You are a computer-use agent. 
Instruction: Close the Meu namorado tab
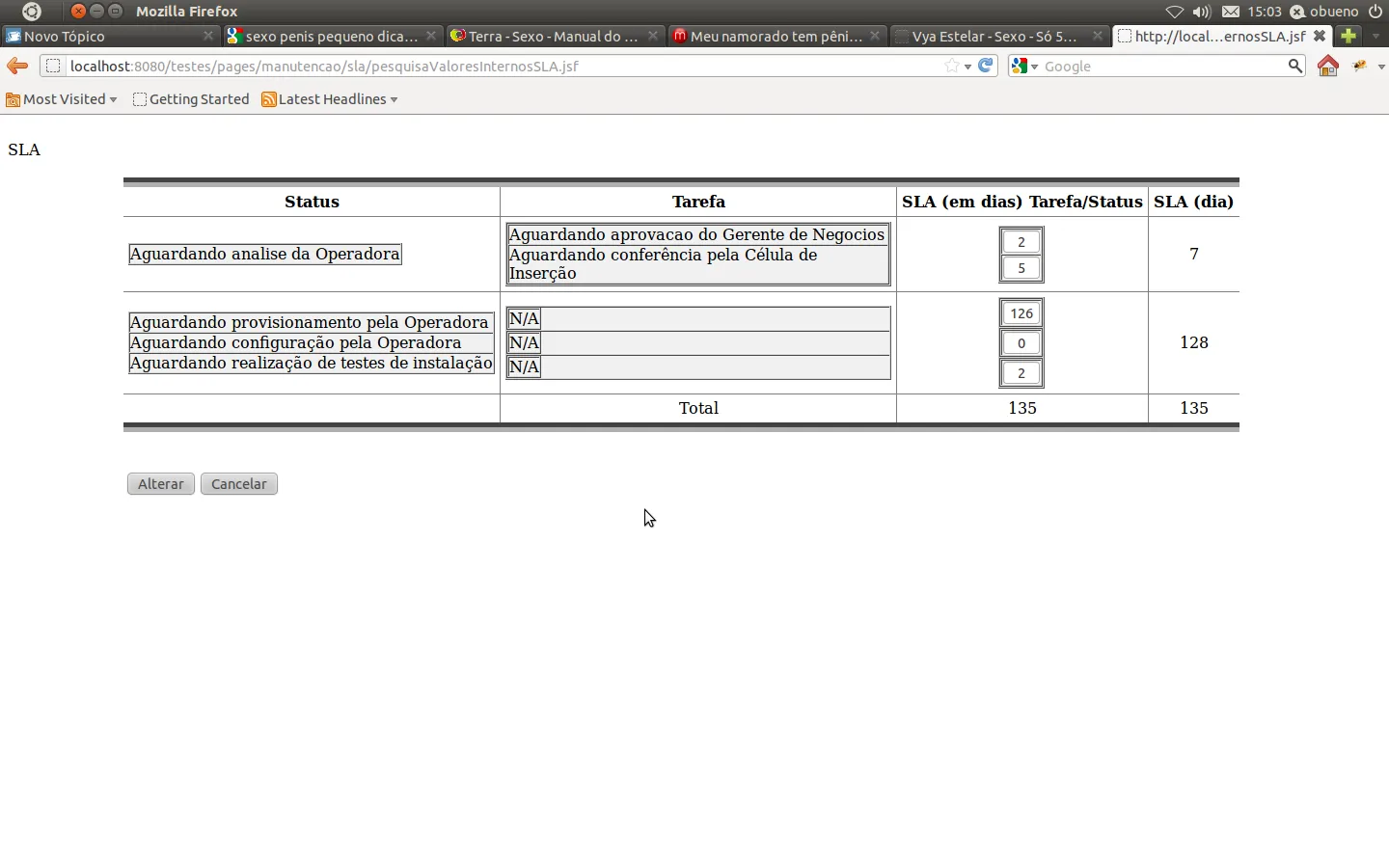pyautogui.click(x=875, y=36)
